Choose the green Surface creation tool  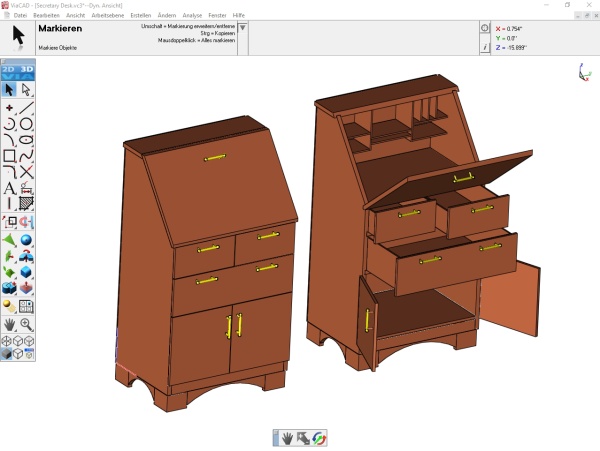pos(10,240)
